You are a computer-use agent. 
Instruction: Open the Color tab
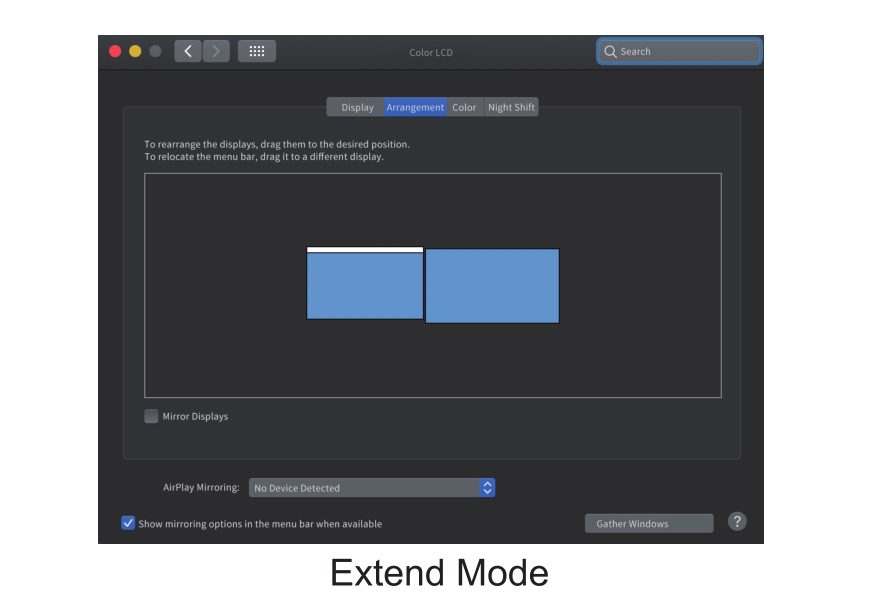pyautogui.click(x=464, y=107)
